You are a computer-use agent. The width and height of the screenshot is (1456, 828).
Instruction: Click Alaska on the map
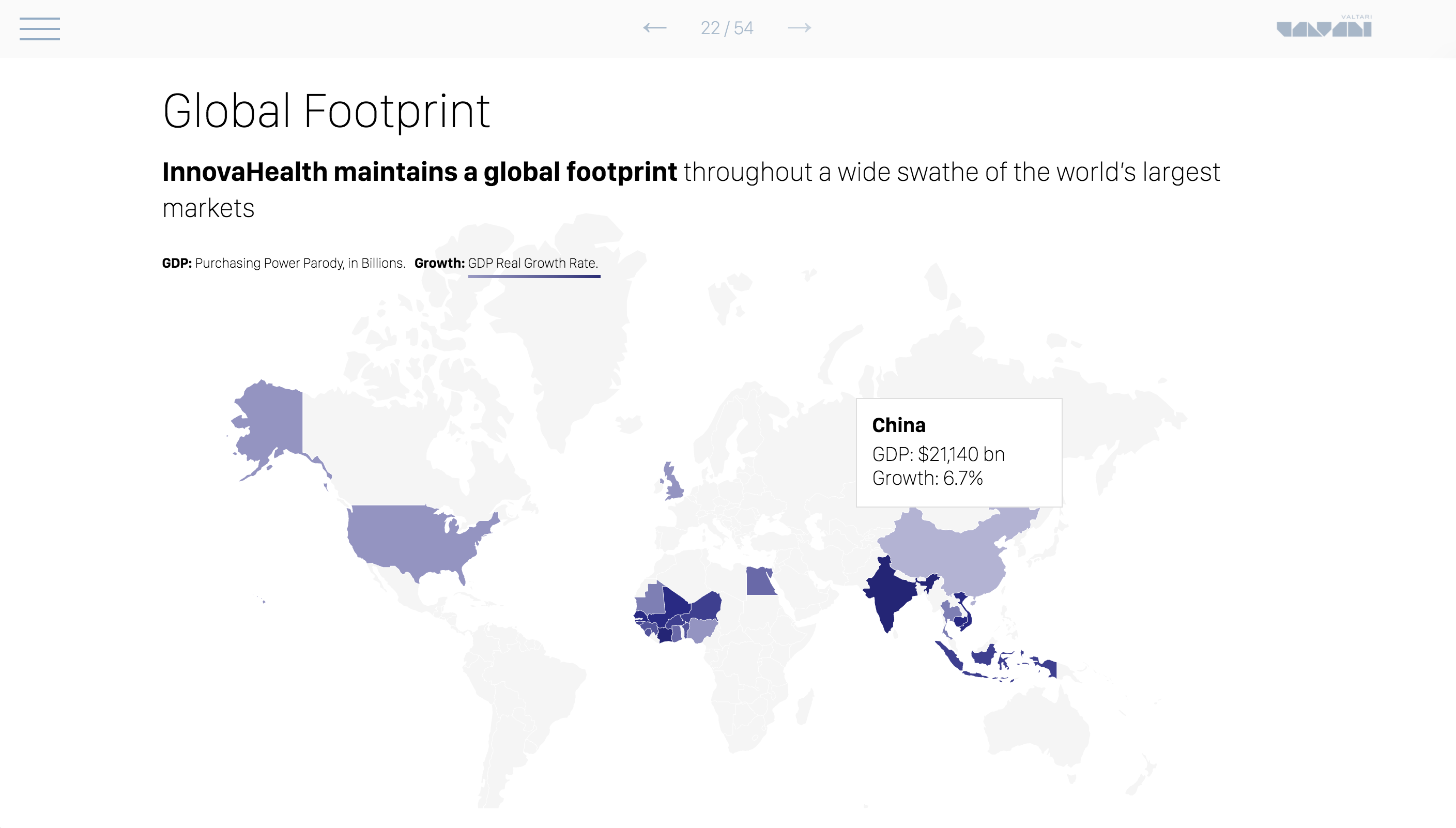coord(273,421)
